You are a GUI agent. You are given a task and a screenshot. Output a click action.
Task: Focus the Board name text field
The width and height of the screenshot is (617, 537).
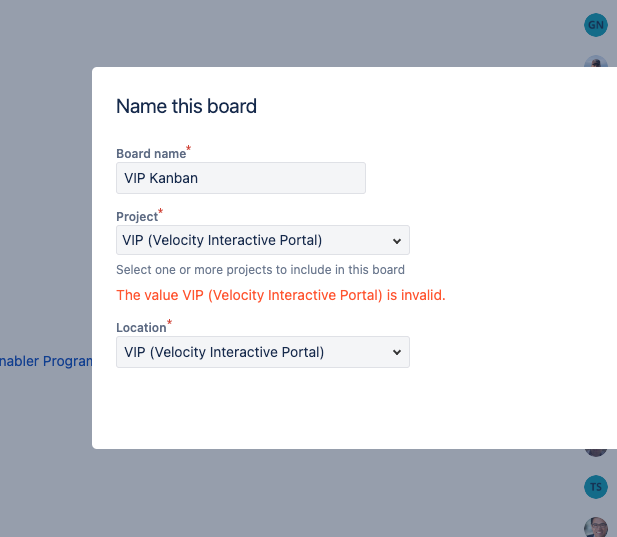pyautogui.click(x=241, y=178)
